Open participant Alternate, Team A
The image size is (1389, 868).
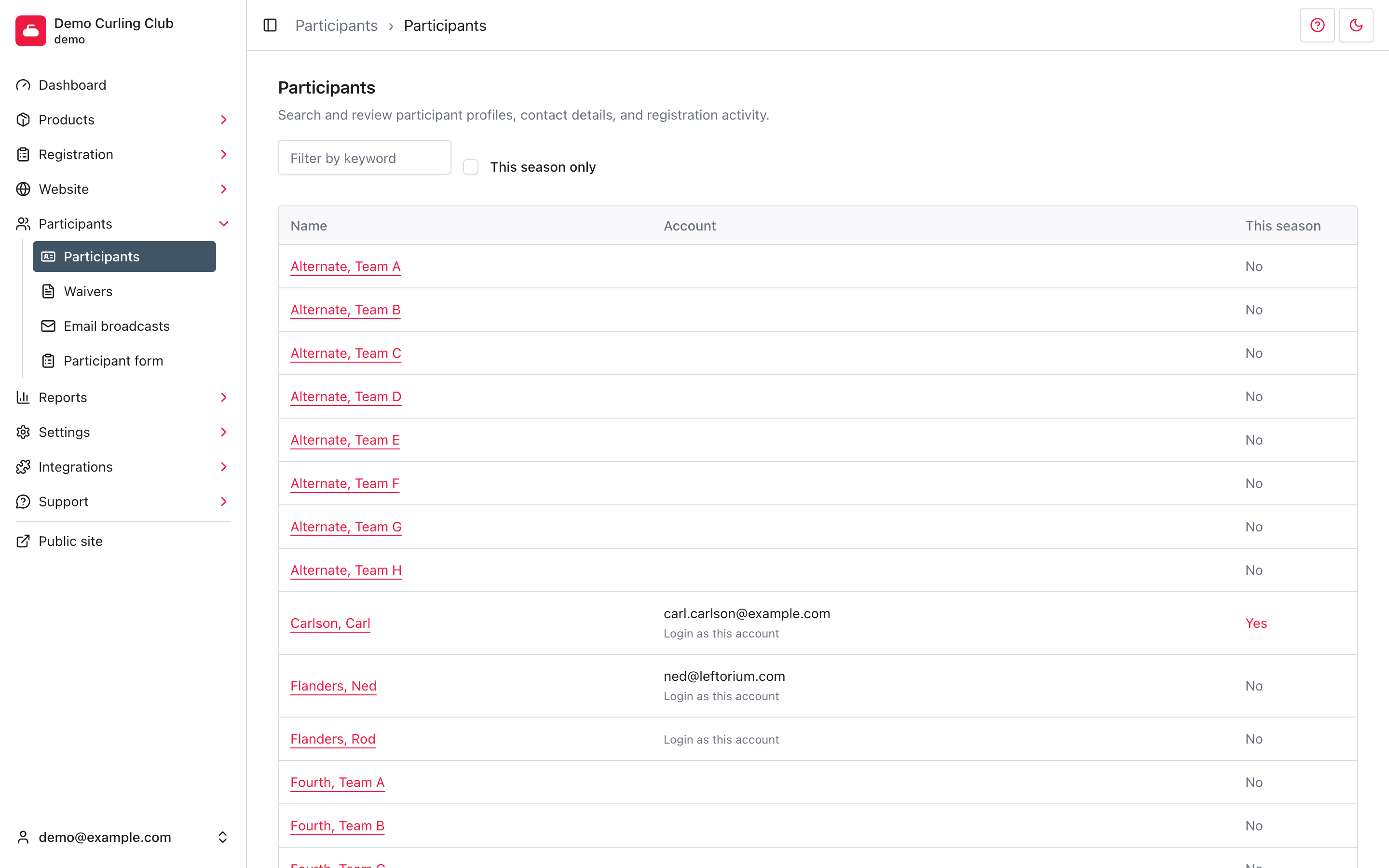[345, 266]
